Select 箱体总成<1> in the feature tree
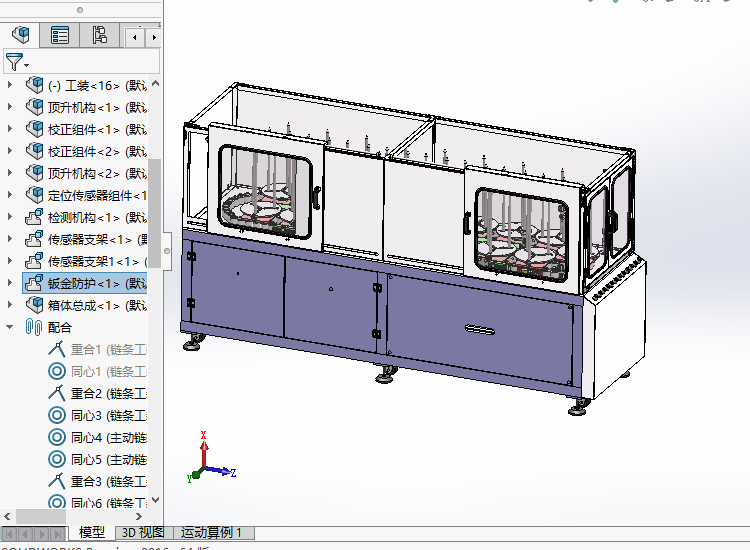Screen dimensions: 750x550 coord(97,306)
